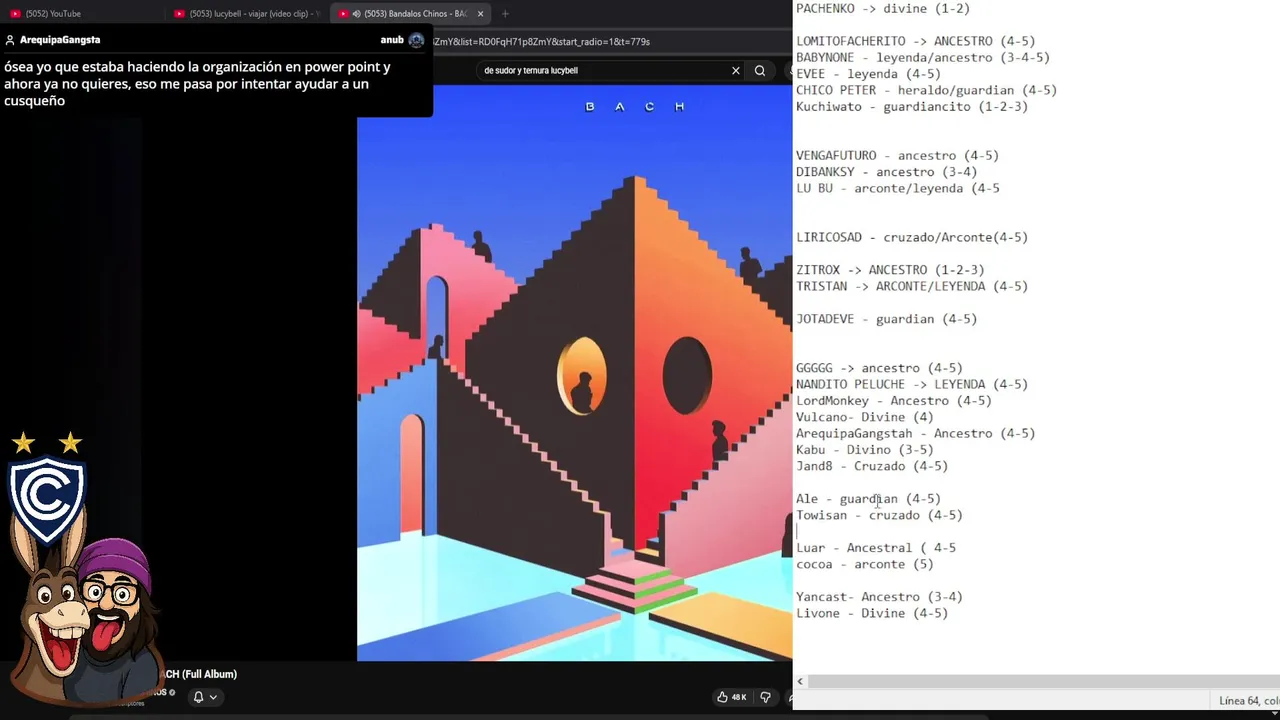Close the Bandalos Chinos browser tab
Image resolution: width=1280 pixels, height=720 pixels.
point(481,14)
